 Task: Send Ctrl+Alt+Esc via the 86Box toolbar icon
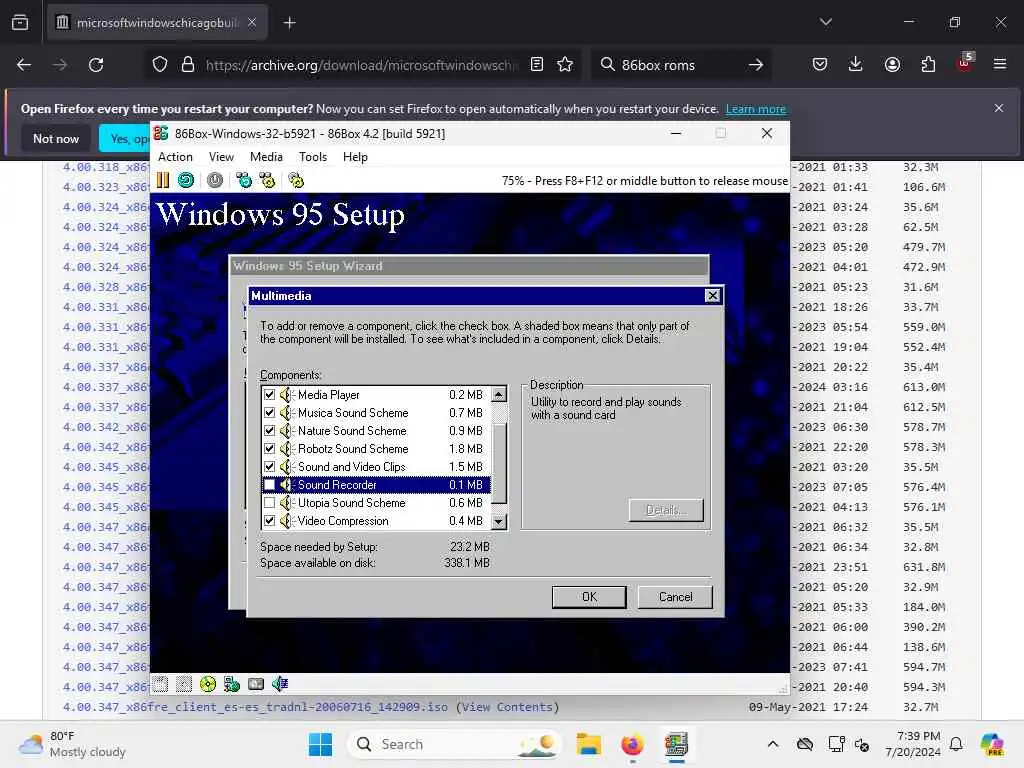click(267, 180)
